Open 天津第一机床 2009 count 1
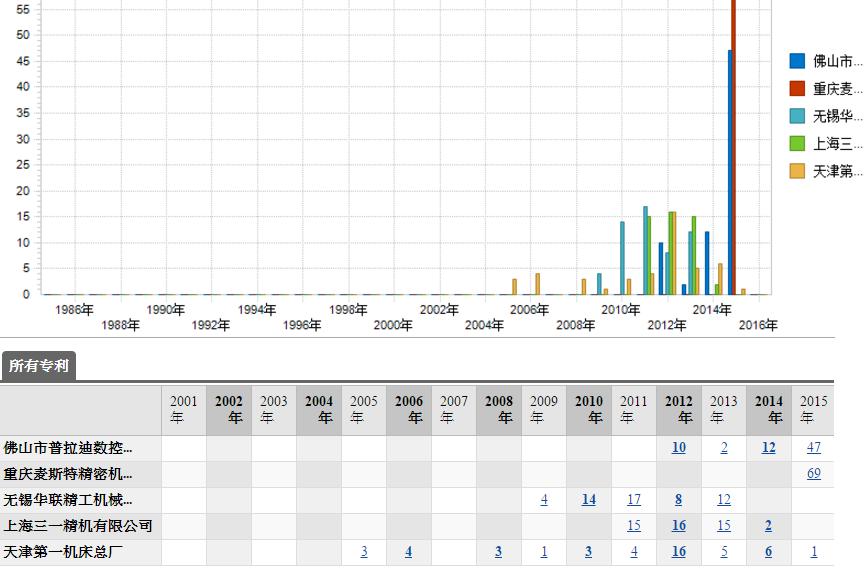This screenshot has width=868, height=576. coord(544,552)
